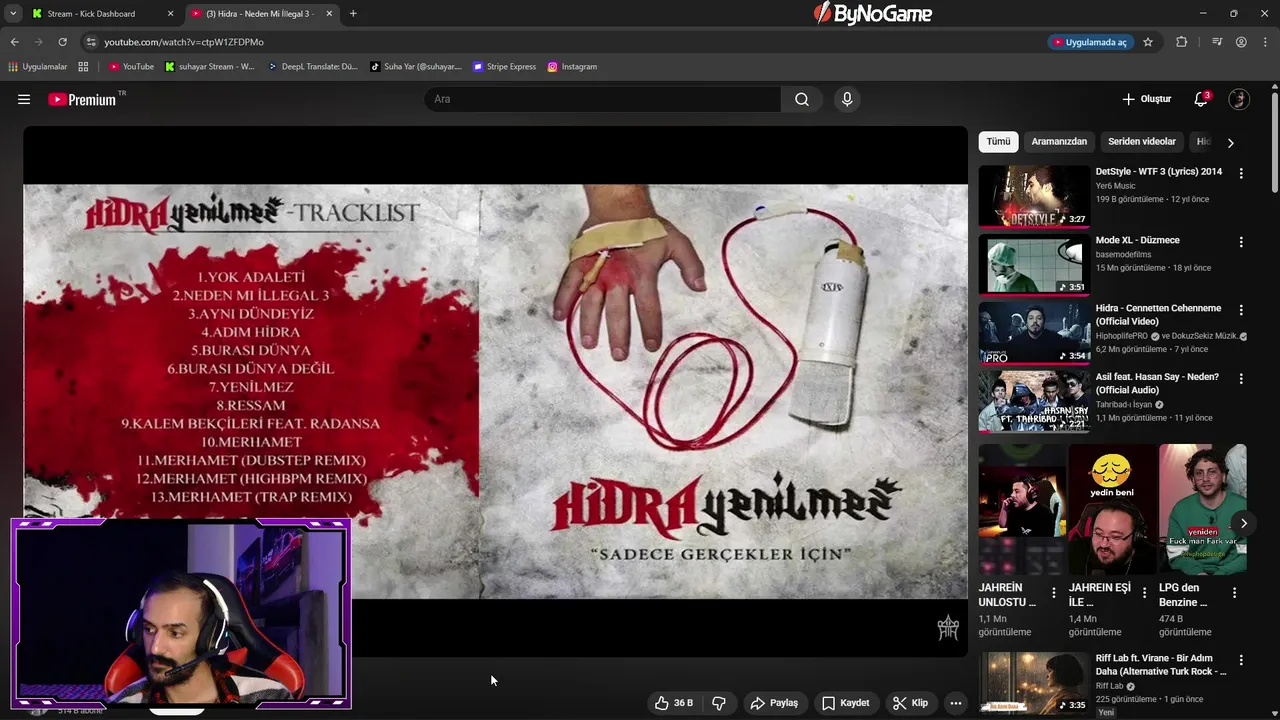Open options menu for DetStyle - WTF 3
Screen dimensions: 1280x720
(1241, 173)
